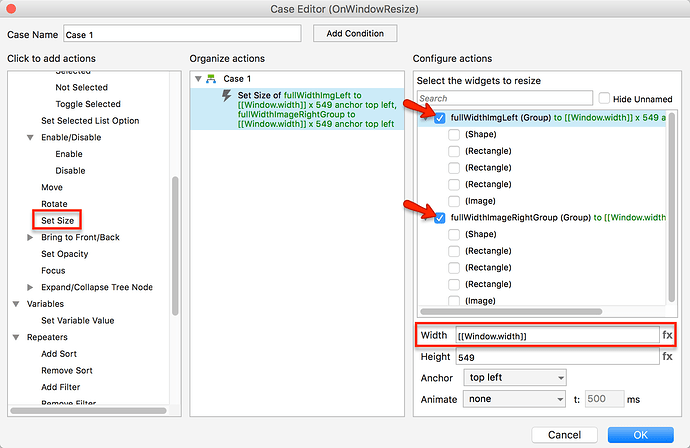Choose the Rotate action from the list

click(x=54, y=204)
